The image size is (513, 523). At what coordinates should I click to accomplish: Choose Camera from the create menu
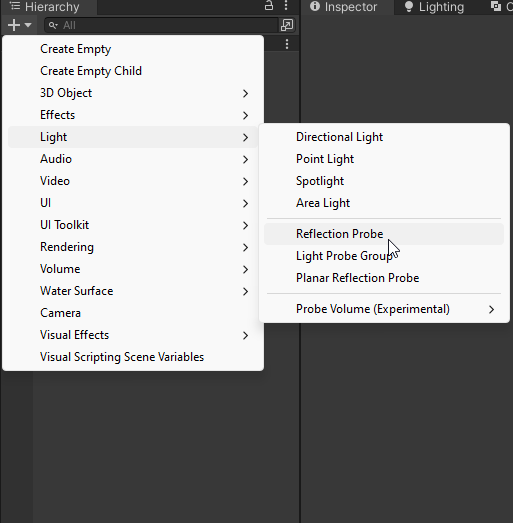pyautogui.click(x=133, y=313)
